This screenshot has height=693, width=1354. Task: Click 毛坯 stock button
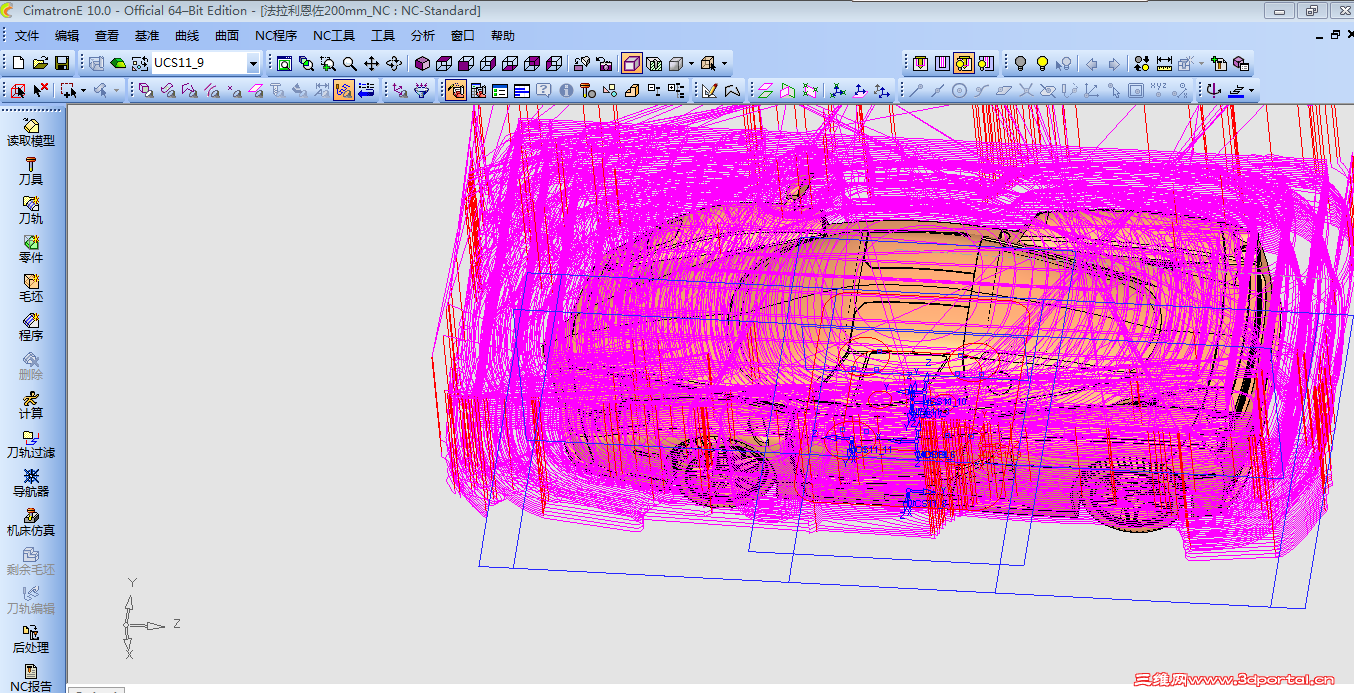[31, 288]
